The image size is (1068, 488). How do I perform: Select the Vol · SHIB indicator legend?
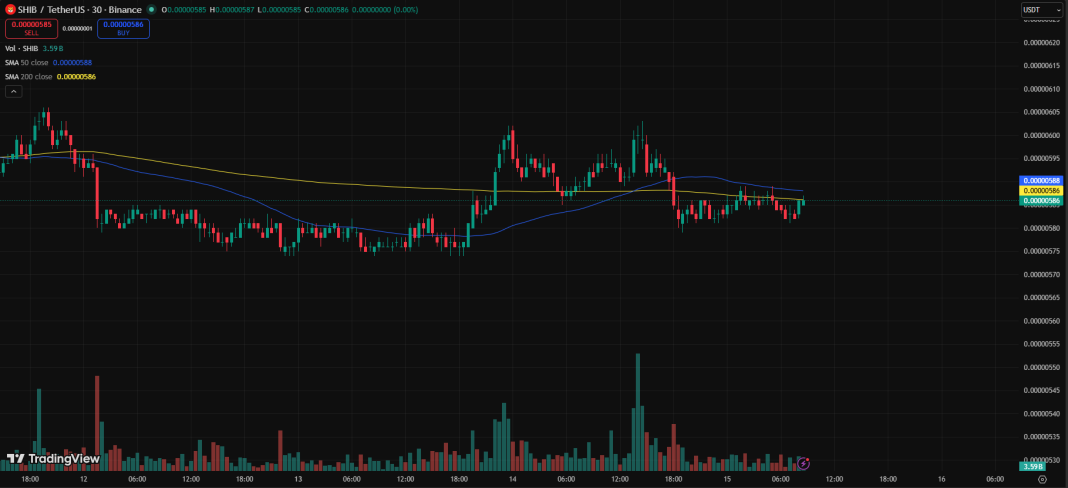[x=34, y=48]
